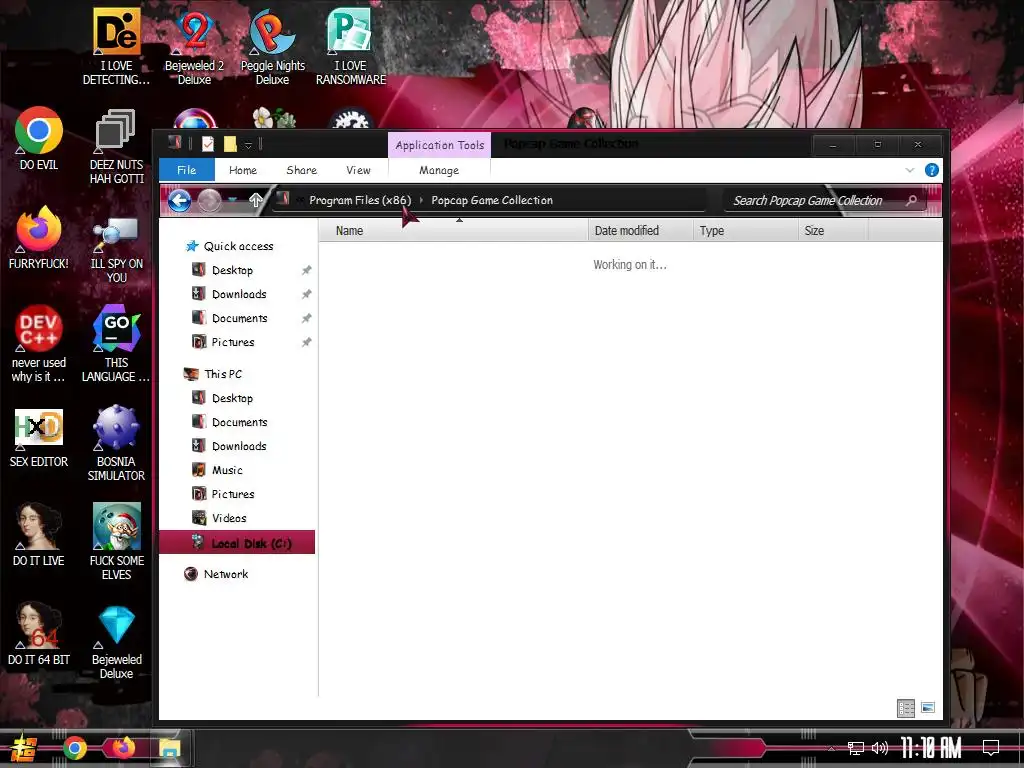Click the Search Popcap Game Collection box

tap(825, 200)
